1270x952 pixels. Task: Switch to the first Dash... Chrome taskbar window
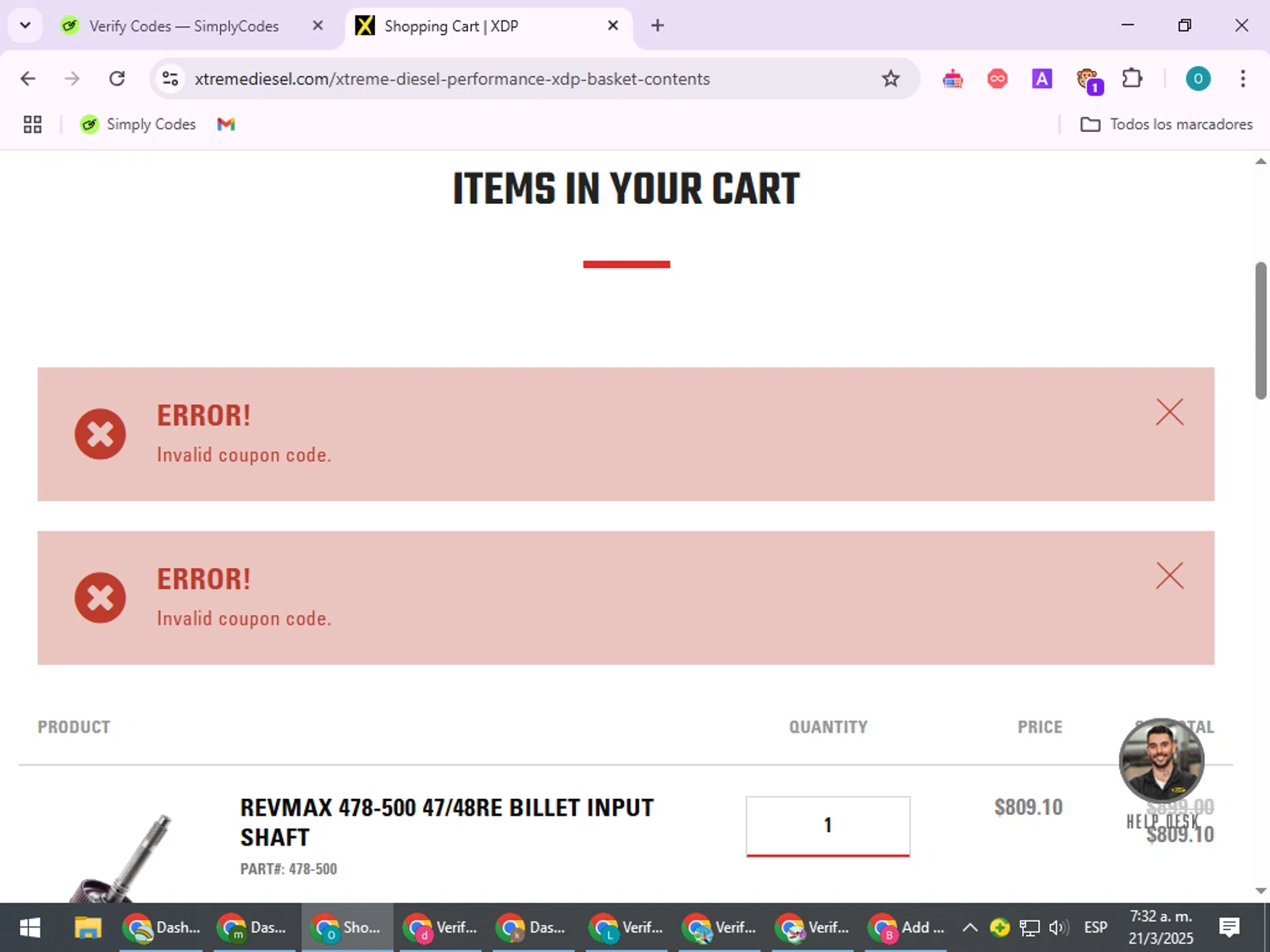[x=161, y=927]
